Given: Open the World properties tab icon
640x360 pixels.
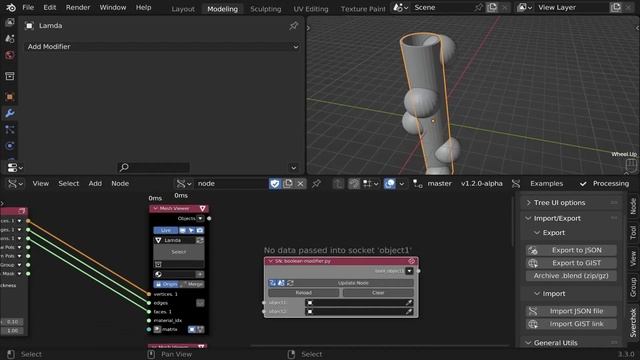Looking at the screenshot, I should coord(10,55).
